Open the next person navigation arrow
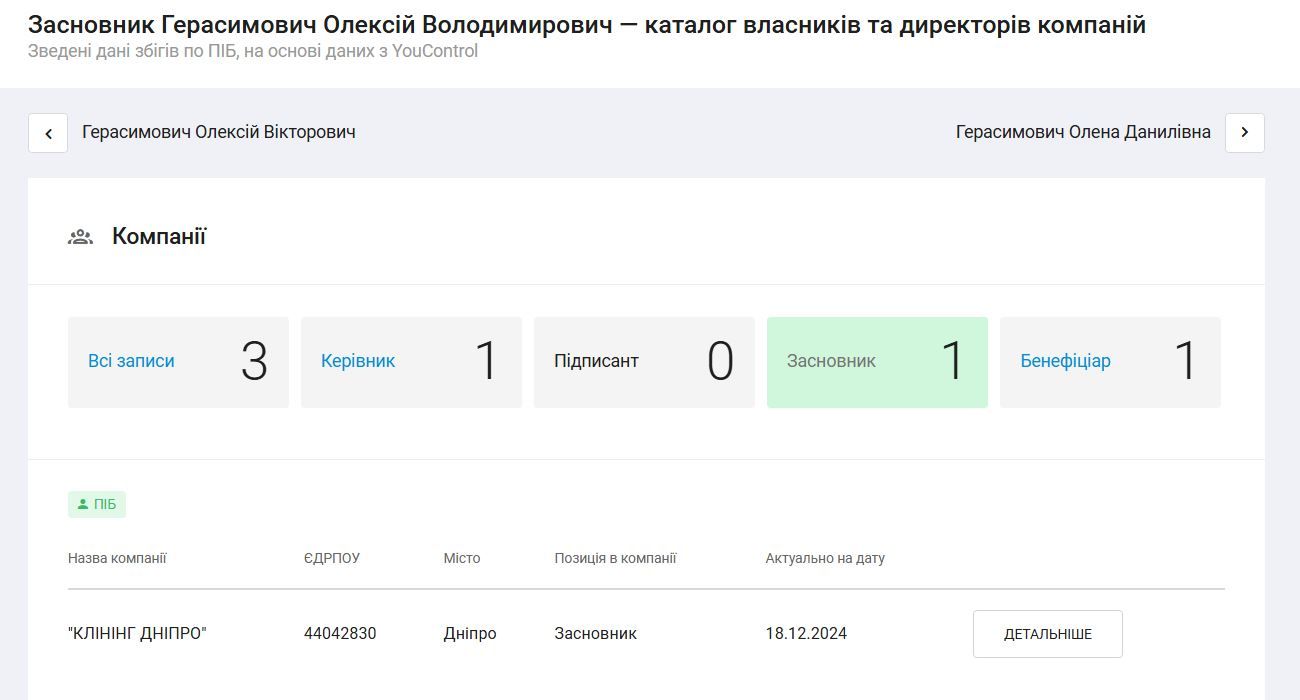This screenshot has height=700, width=1300. tap(1245, 132)
